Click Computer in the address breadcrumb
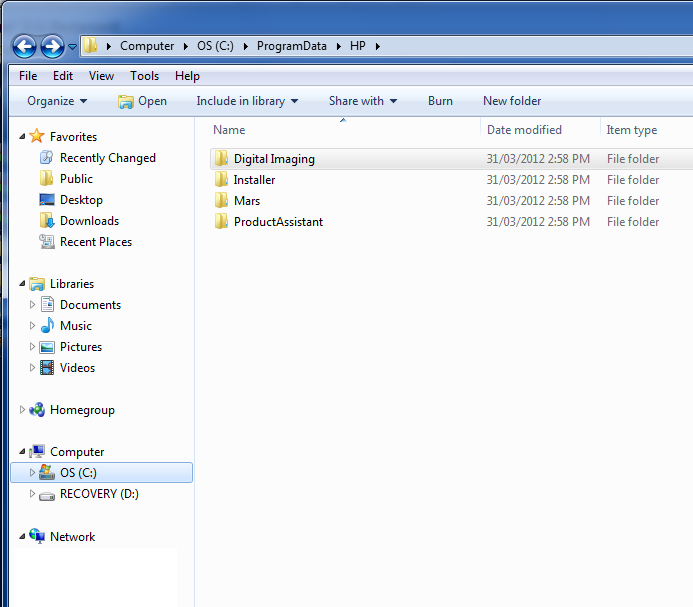This screenshot has height=607, width=693. pos(147,46)
